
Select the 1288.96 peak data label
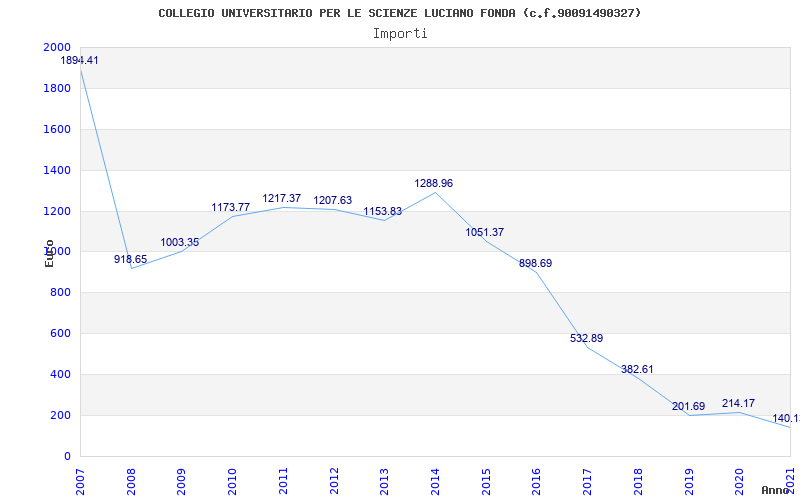coord(434,184)
